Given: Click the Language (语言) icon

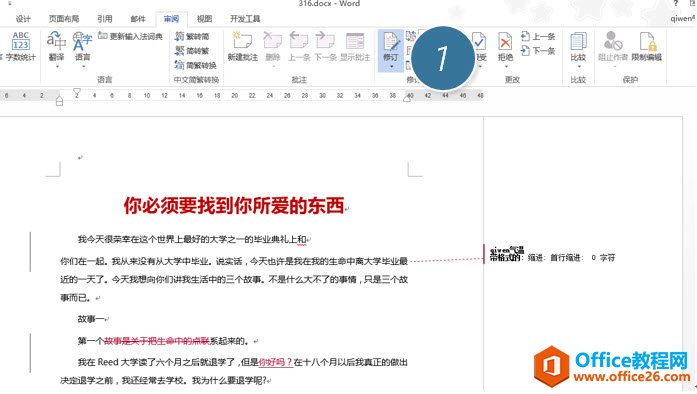Looking at the screenshot, I should click(83, 42).
